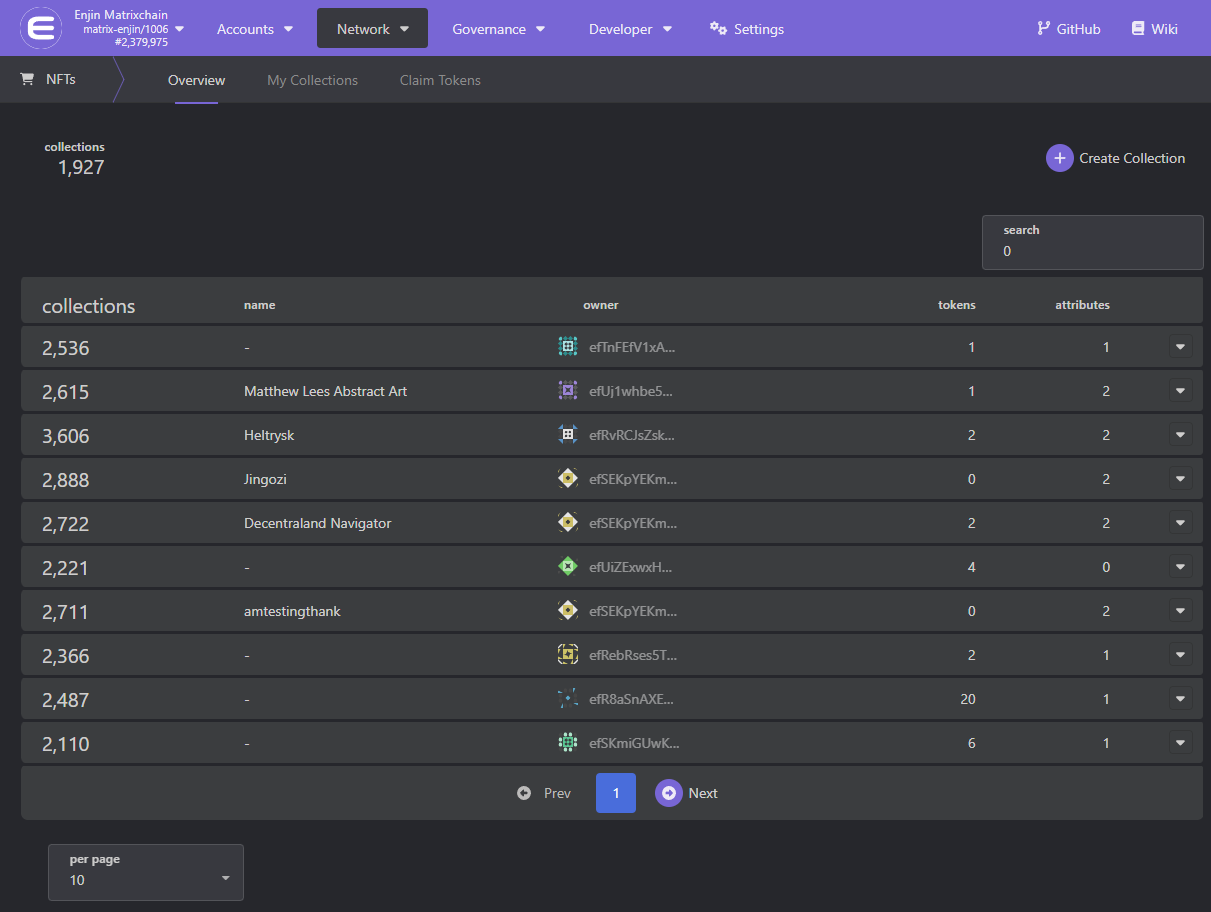This screenshot has width=1211, height=912.
Task: Click the Next page label
Action: [x=703, y=793]
